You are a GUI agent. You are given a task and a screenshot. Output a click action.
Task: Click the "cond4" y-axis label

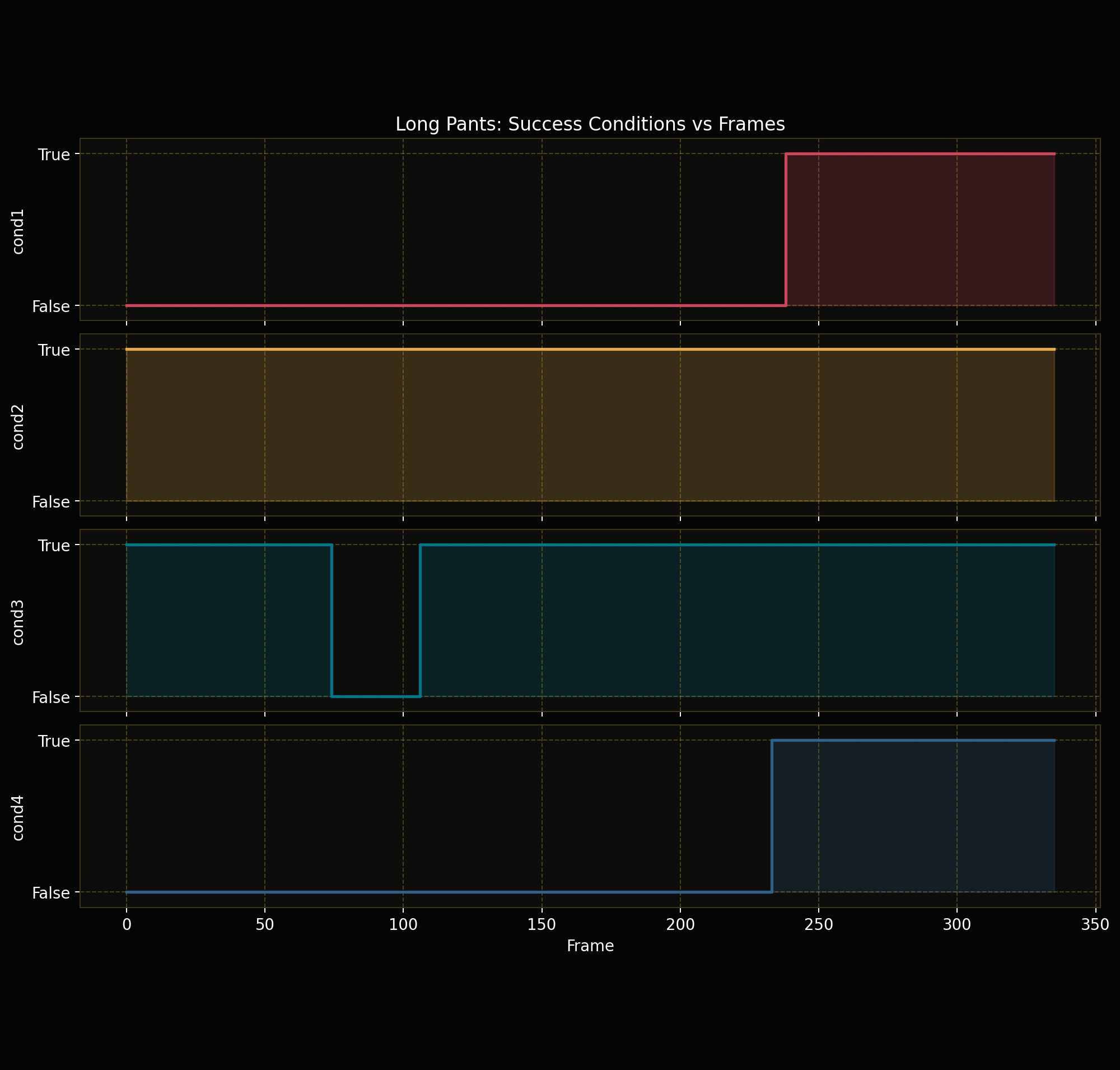click(x=18, y=818)
